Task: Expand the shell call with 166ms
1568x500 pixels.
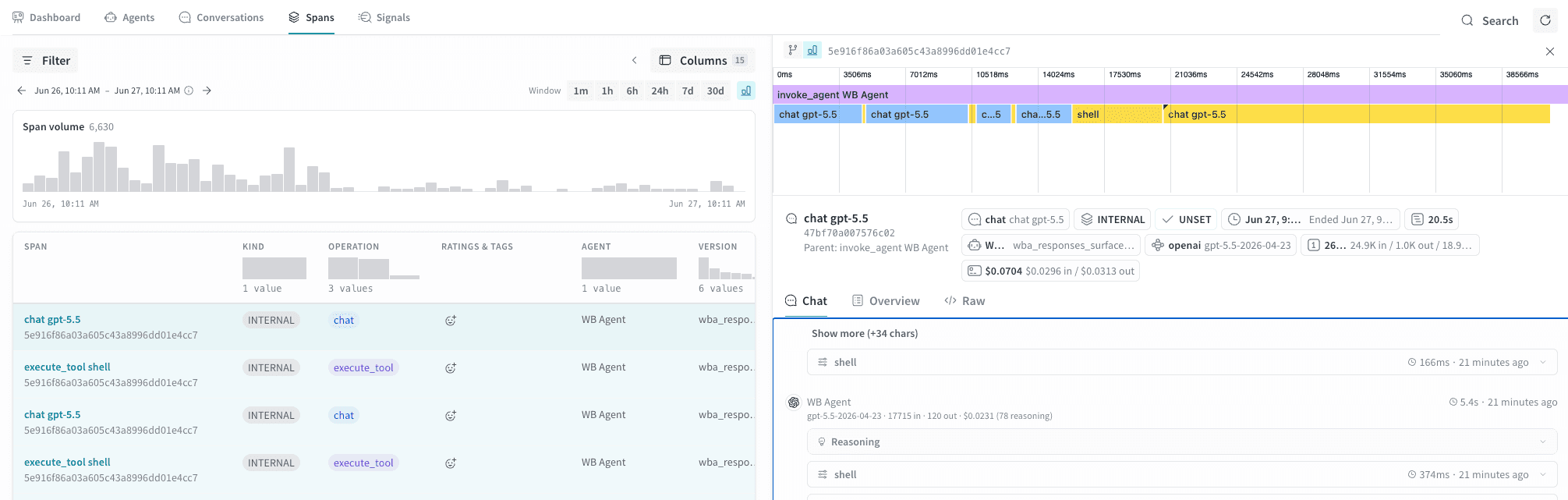Action: (1182, 362)
